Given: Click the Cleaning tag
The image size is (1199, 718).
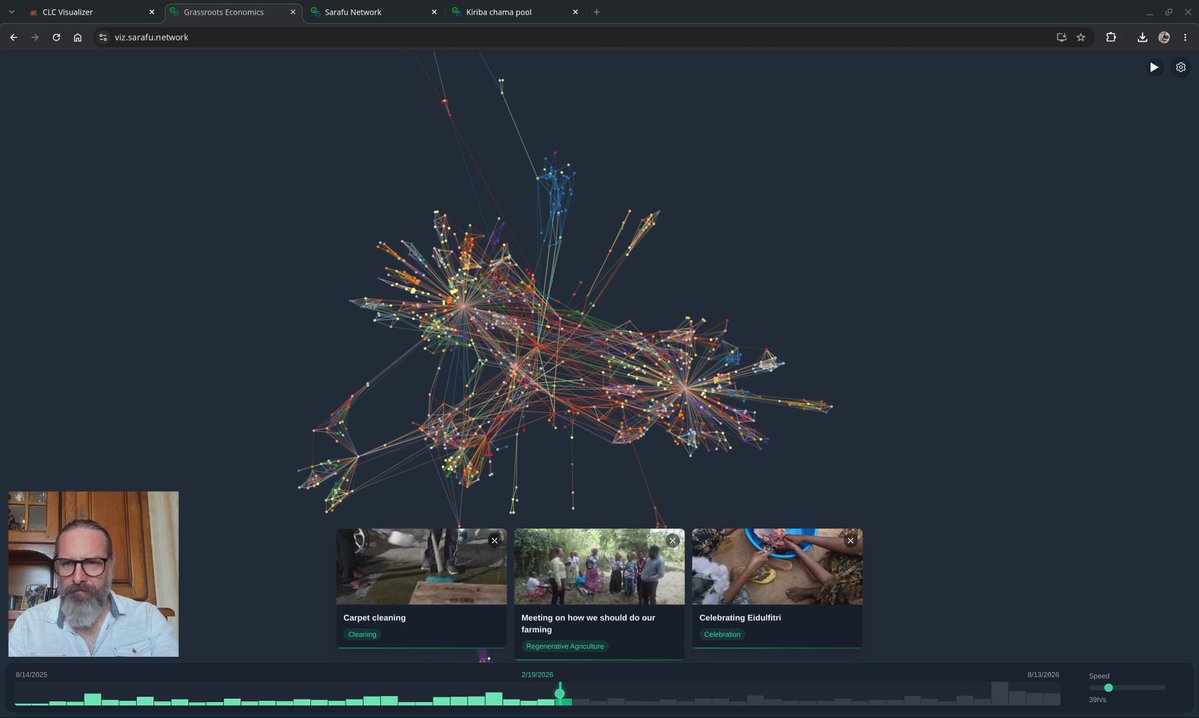Looking at the screenshot, I should click(362, 635).
